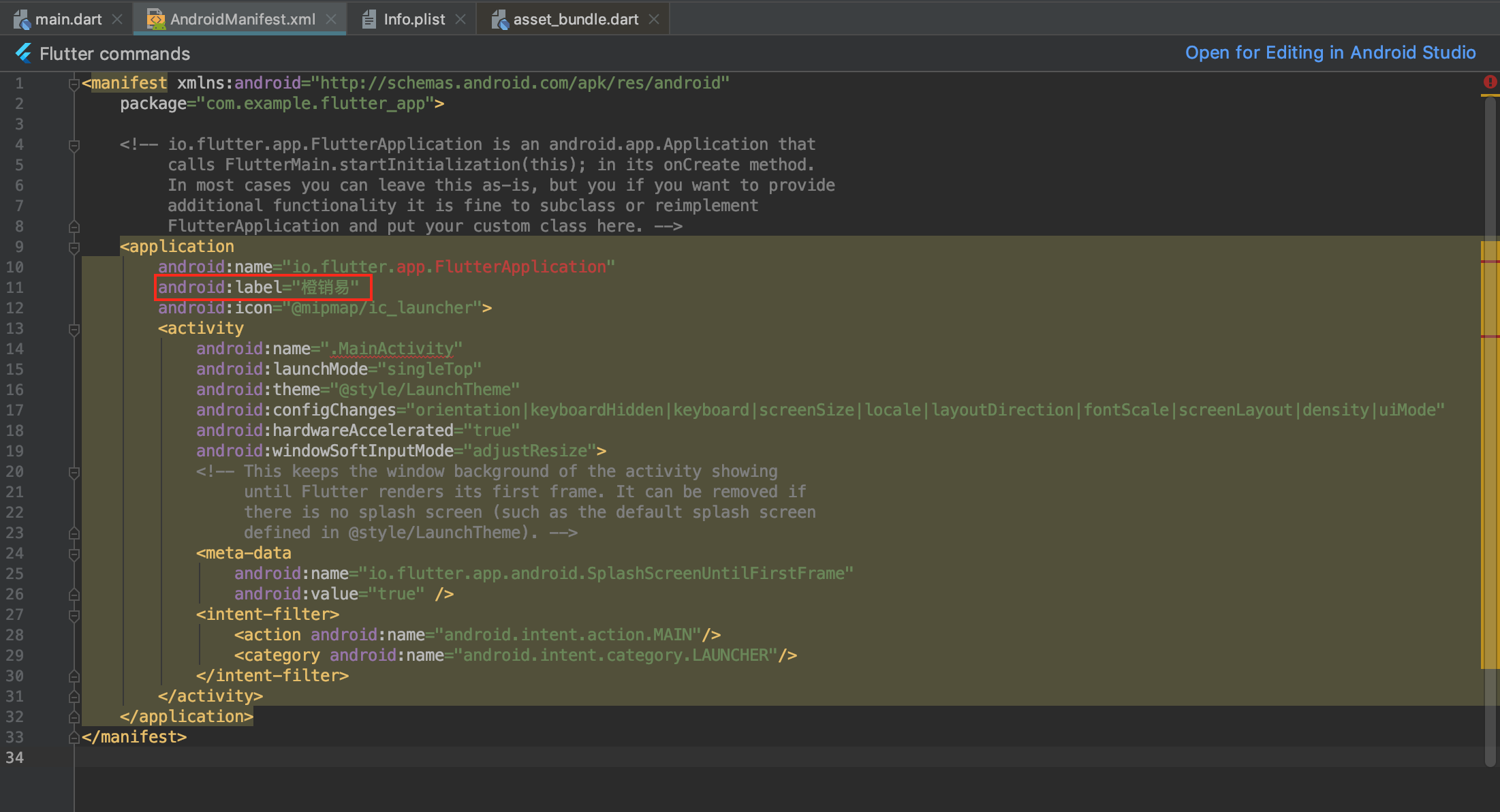Click the @mipmap/ic_launcher icon value
Image resolution: width=1500 pixels, height=812 pixels.
point(382,308)
